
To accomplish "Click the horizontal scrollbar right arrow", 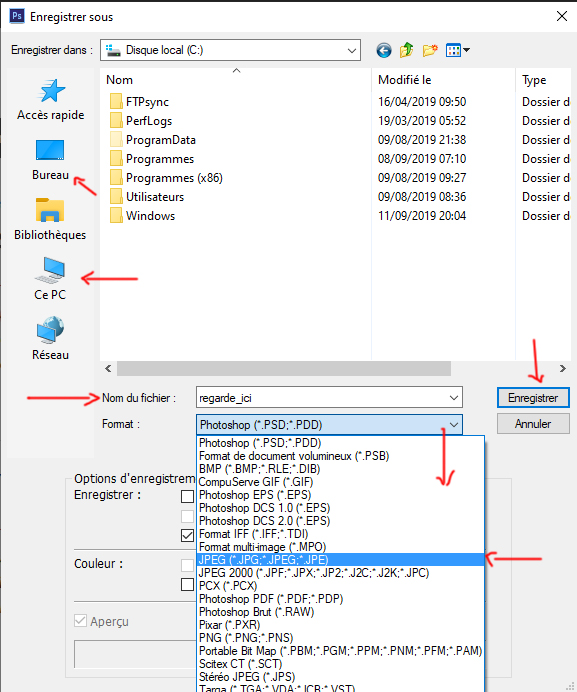I will coord(562,369).
